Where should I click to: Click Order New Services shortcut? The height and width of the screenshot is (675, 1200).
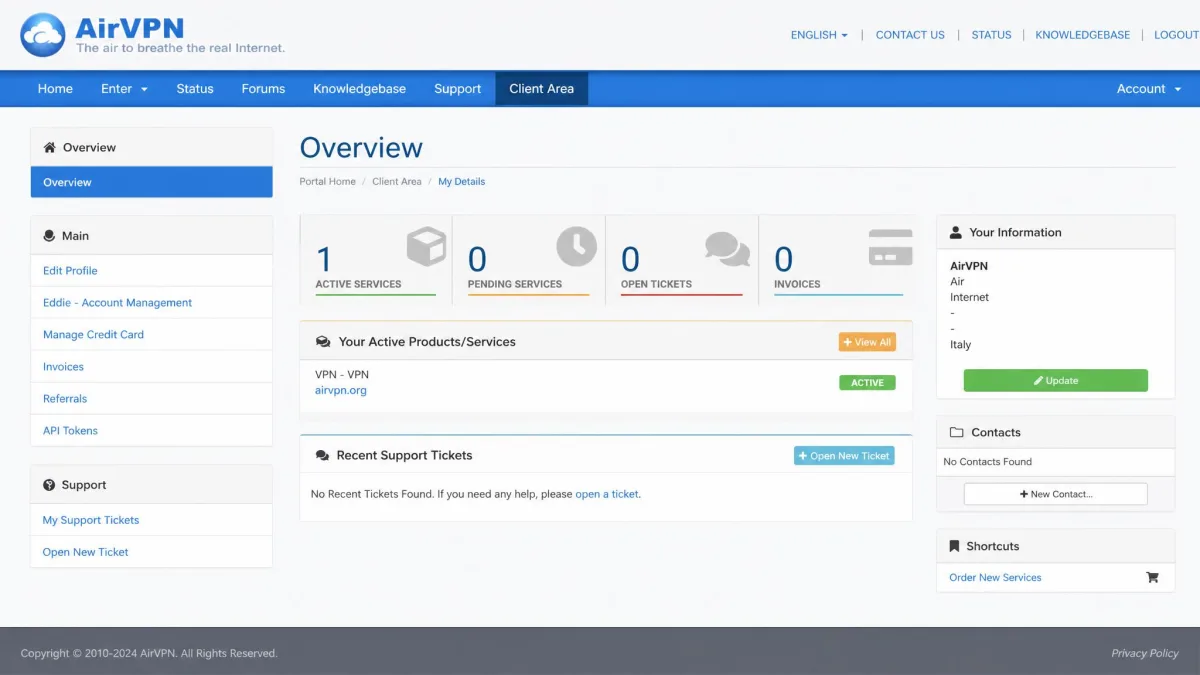995,578
